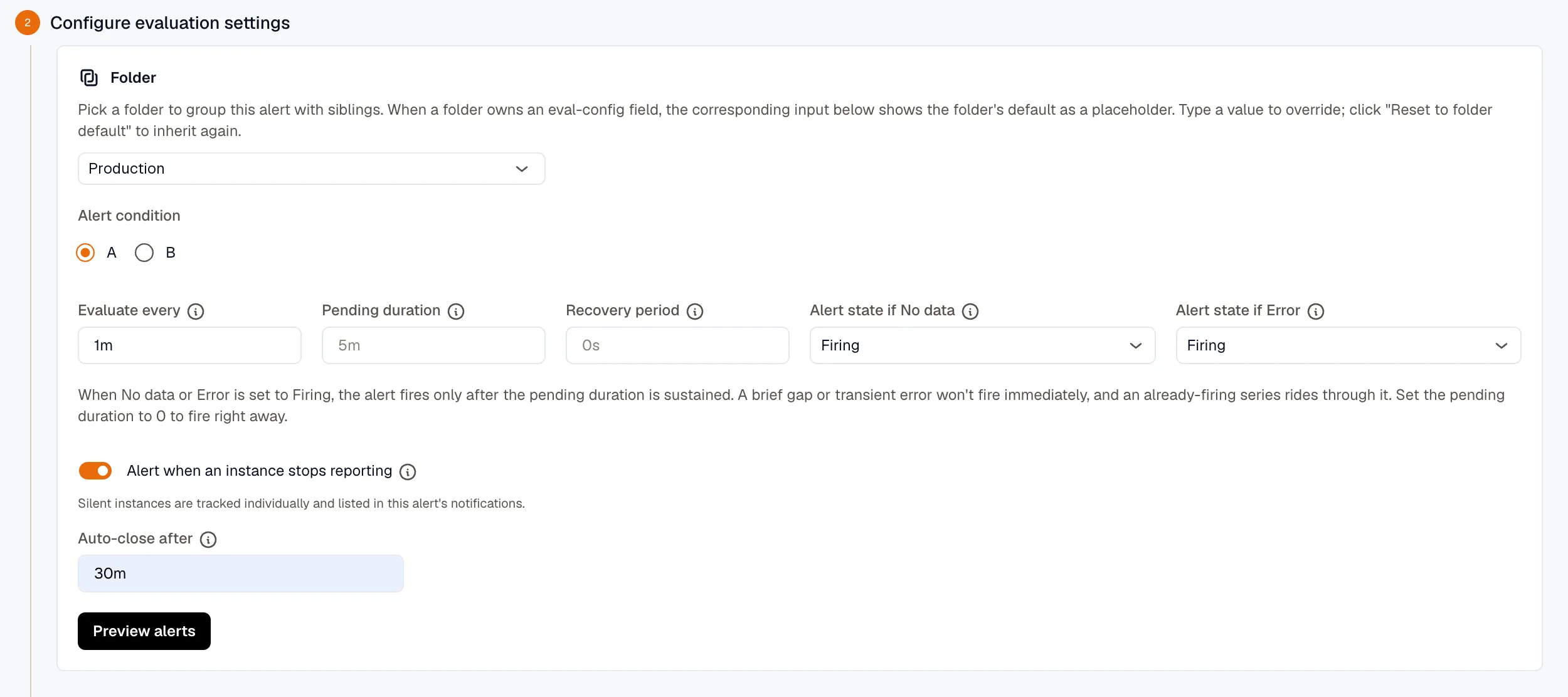Open the Production folder dropdown
This screenshot has width=1568, height=697.
click(312, 169)
